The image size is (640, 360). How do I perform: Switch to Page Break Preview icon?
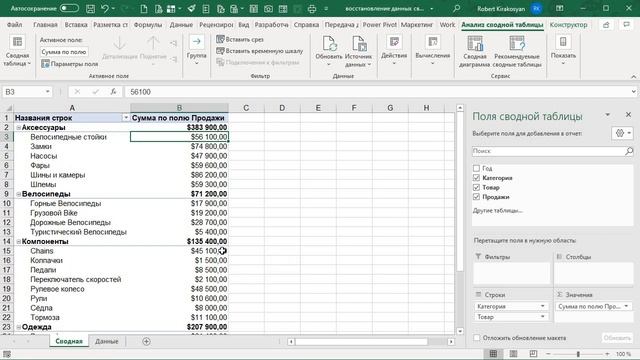click(x=533, y=354)
